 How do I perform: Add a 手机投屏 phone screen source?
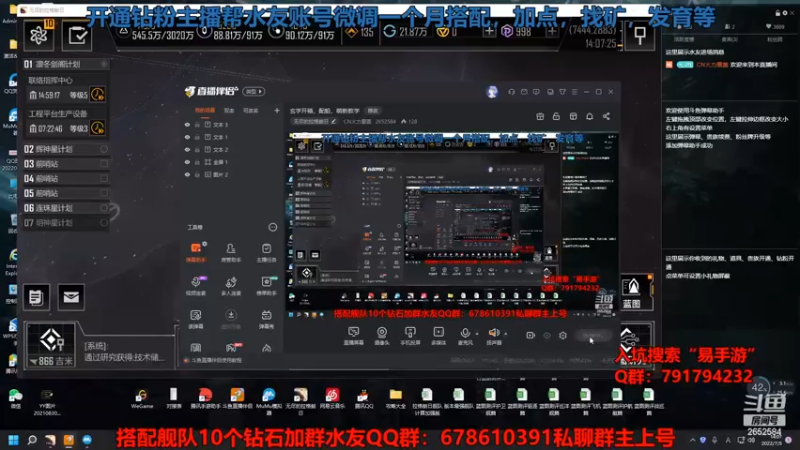pyautogui.click(x=410, y=336)
